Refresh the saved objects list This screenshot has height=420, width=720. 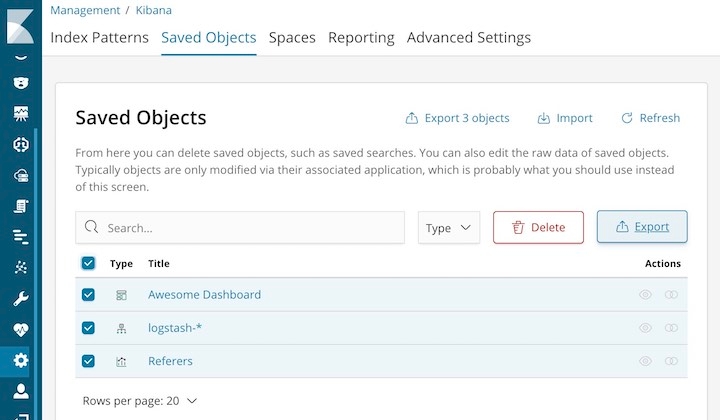pyautogui.click(x=650, y=118)
